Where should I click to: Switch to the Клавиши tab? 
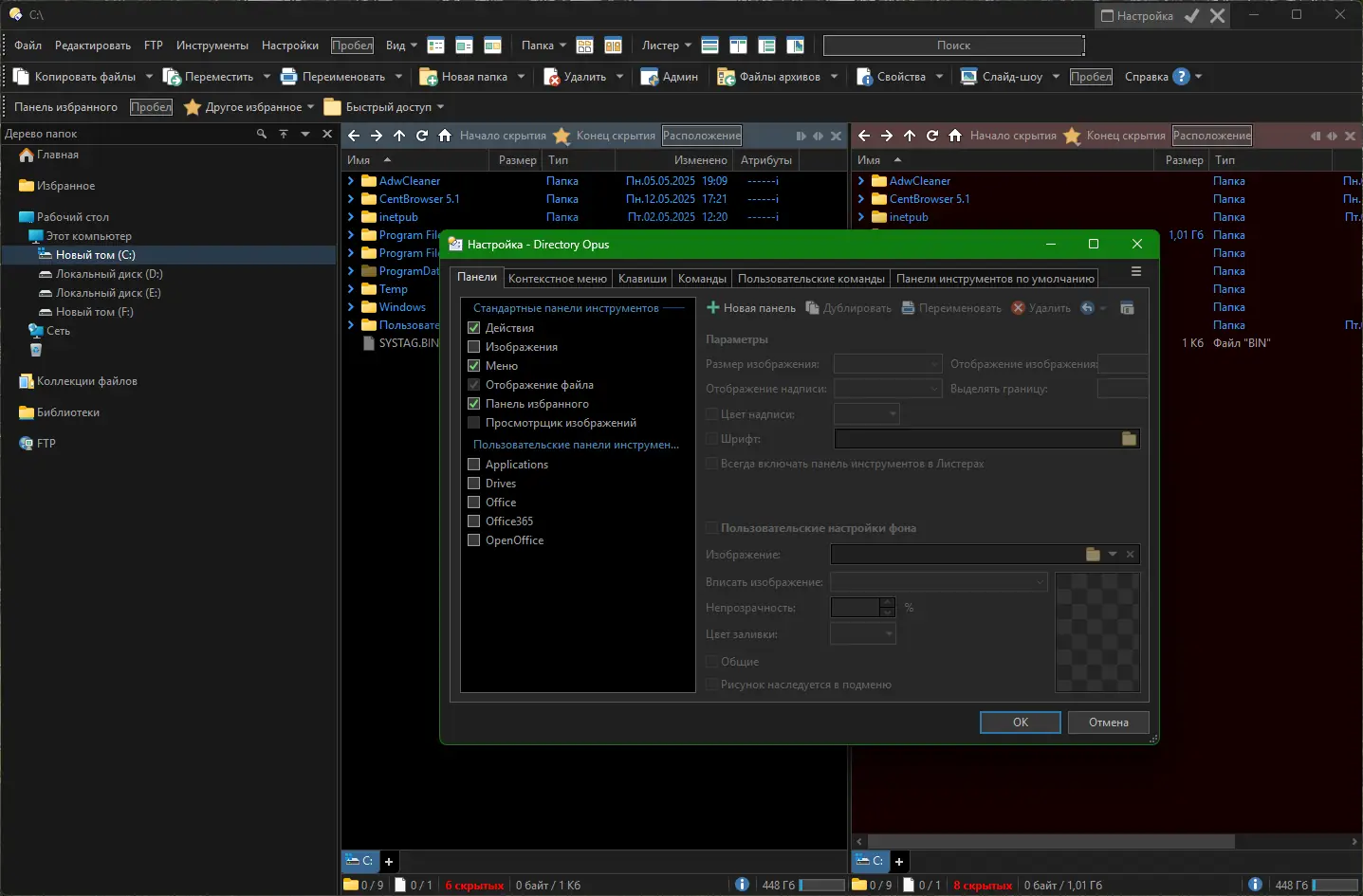[642, 279]
